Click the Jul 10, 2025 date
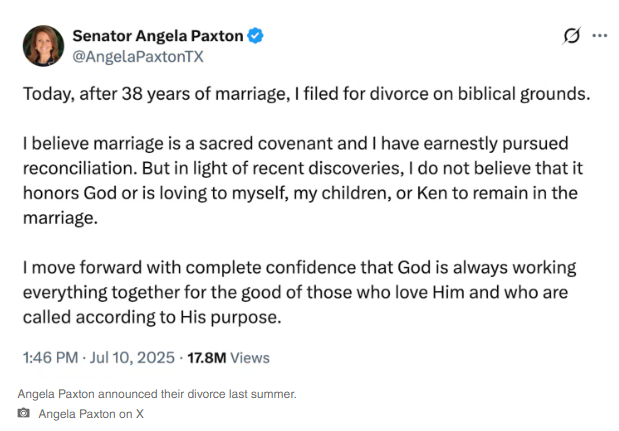Viewport: 619px width, 431px height. point(133,357)
